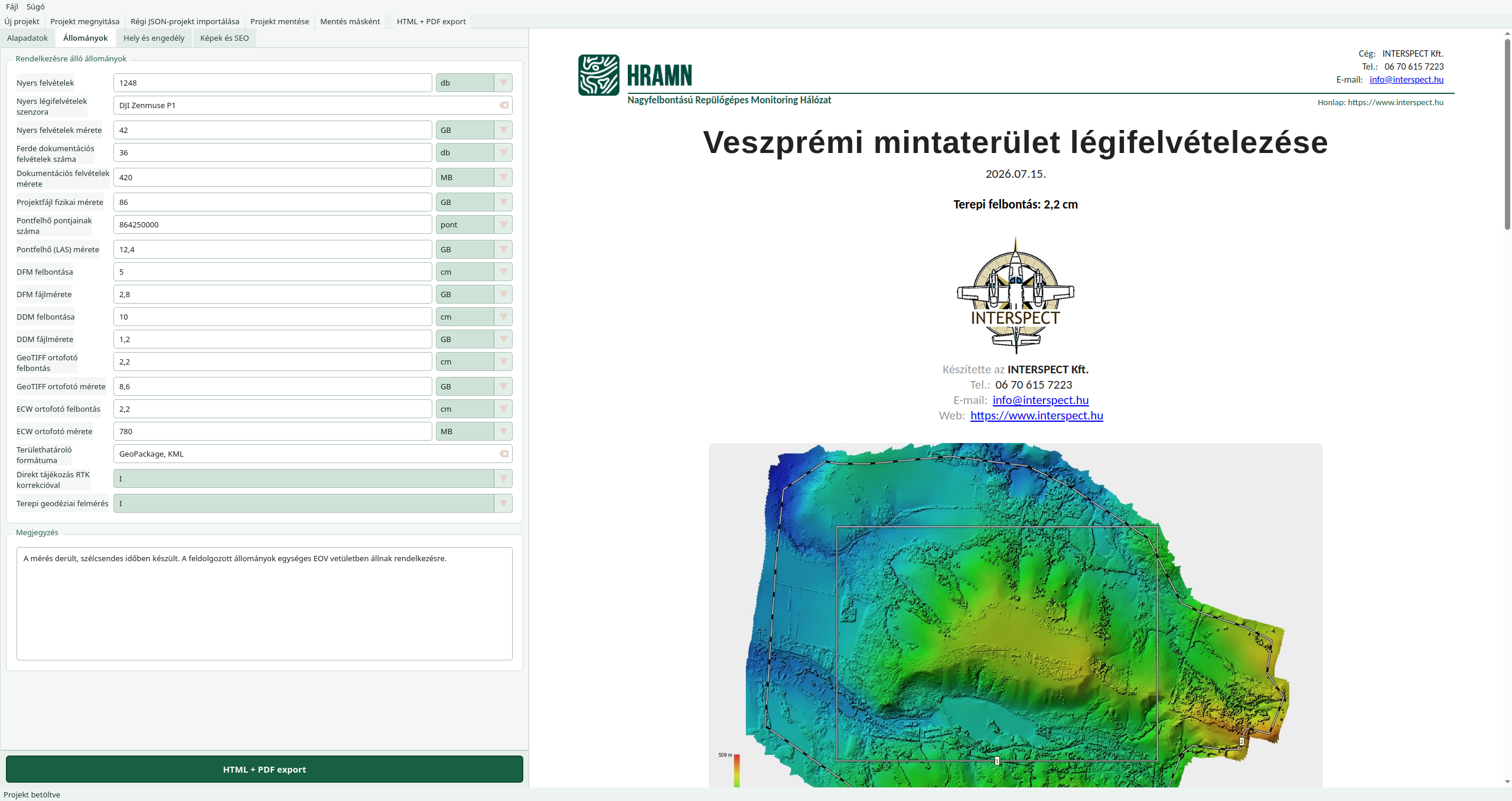Click the Nyers felvételek mérete value field
Viewport: 1512px width, 801px height.
coord(273,130)
